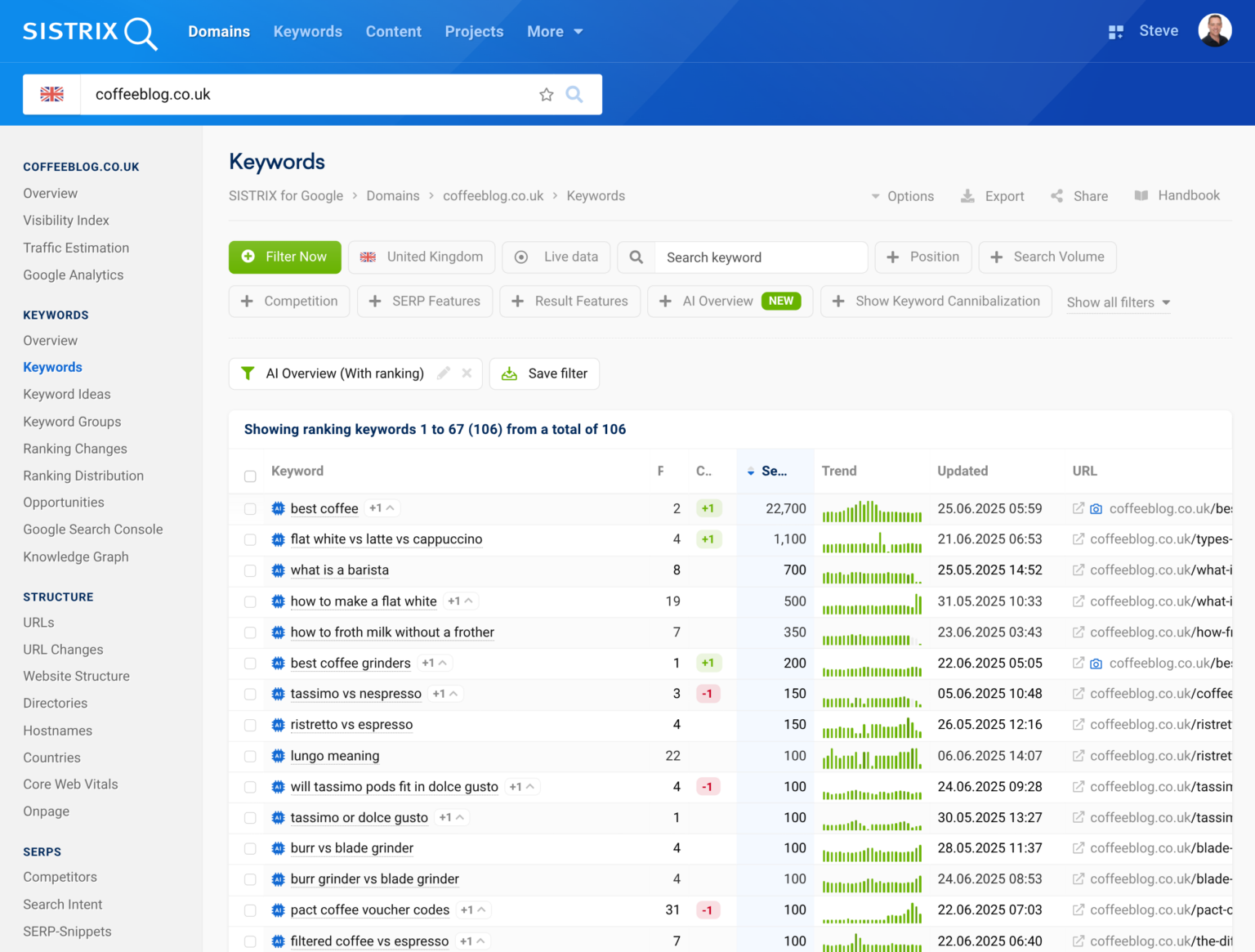Tick the checkbox beside tassimo vs nespresso
The width and height of the screenshot is (1255, 952).
250,694
